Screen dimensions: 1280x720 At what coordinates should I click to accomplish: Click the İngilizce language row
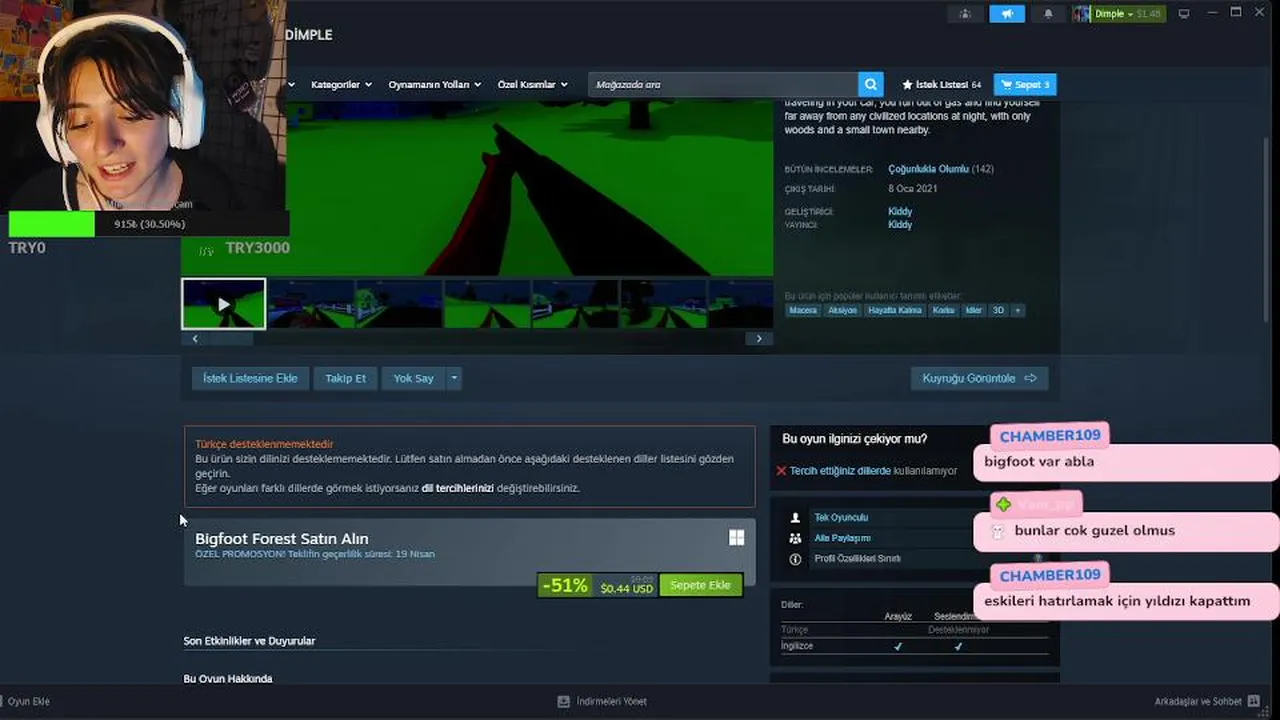click(915, 646)
